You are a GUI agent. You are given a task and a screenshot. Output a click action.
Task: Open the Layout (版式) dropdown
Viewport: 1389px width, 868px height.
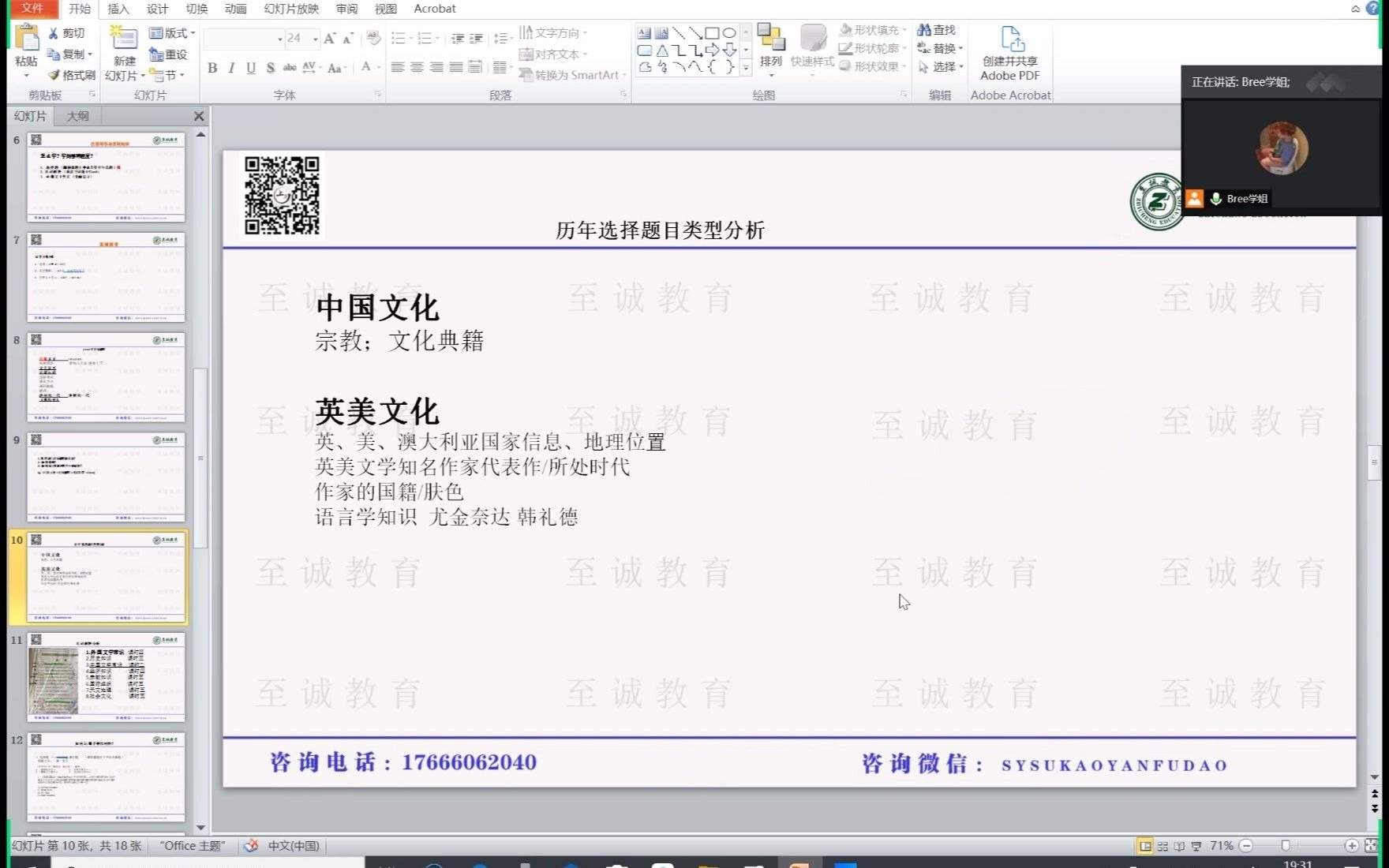pos(172,33)
